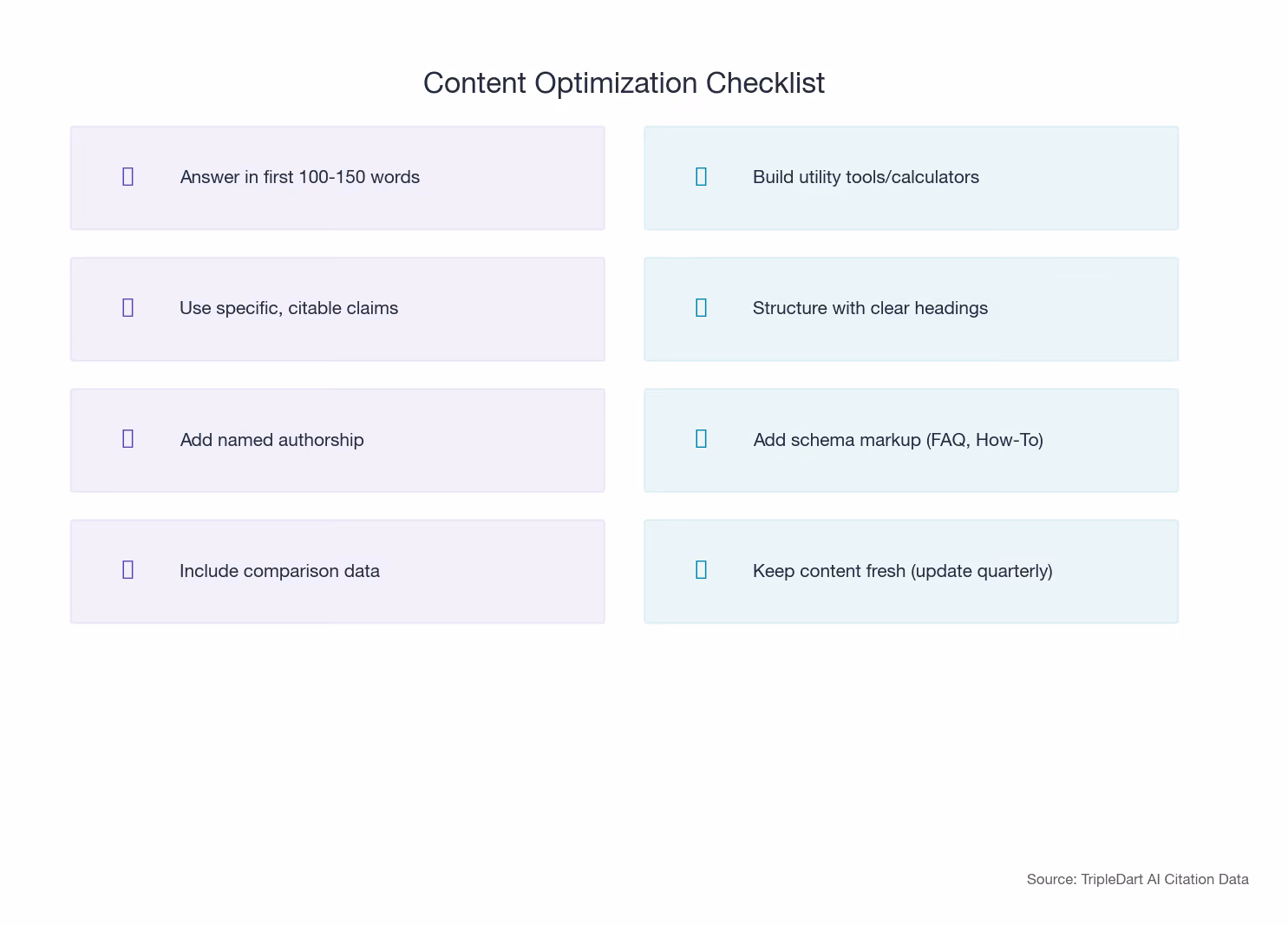
Task: Click the Build utility tools/calculators label
Action: pyautogui.click(x=866, y=177)
